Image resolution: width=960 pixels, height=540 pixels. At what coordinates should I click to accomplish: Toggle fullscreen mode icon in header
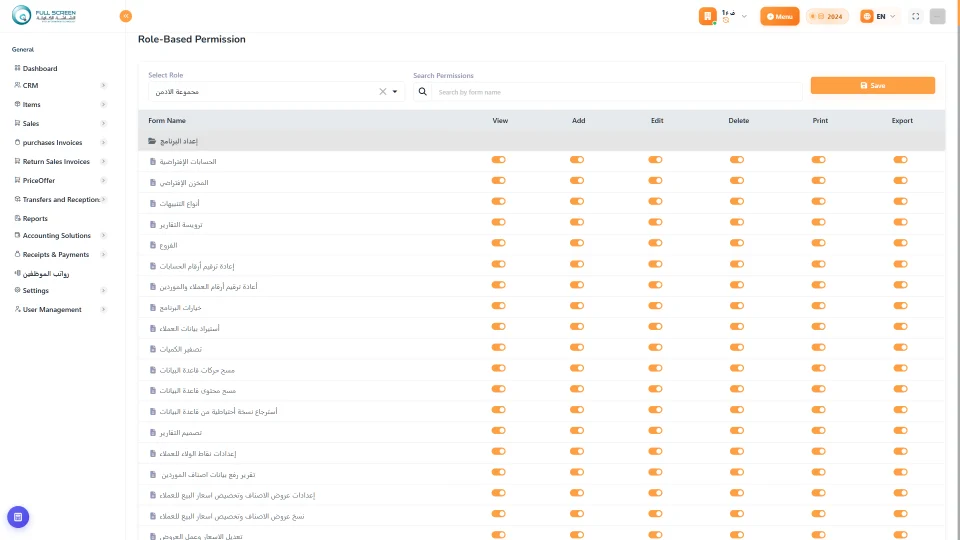point(915,17)
